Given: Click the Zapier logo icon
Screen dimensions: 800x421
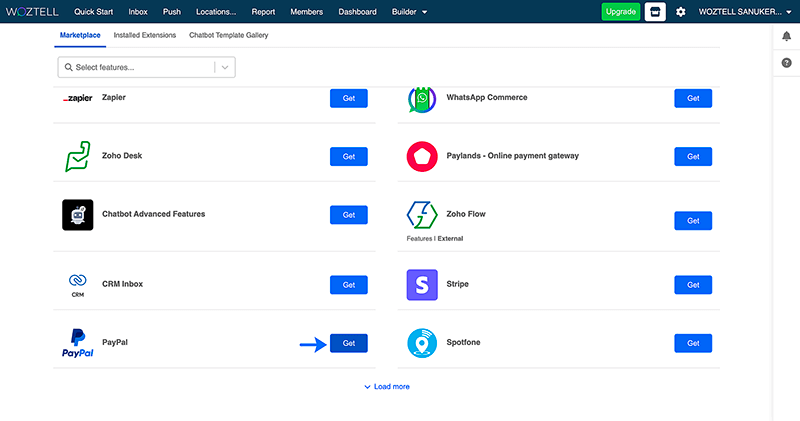Looking at the screenshot, I should 78,98.
